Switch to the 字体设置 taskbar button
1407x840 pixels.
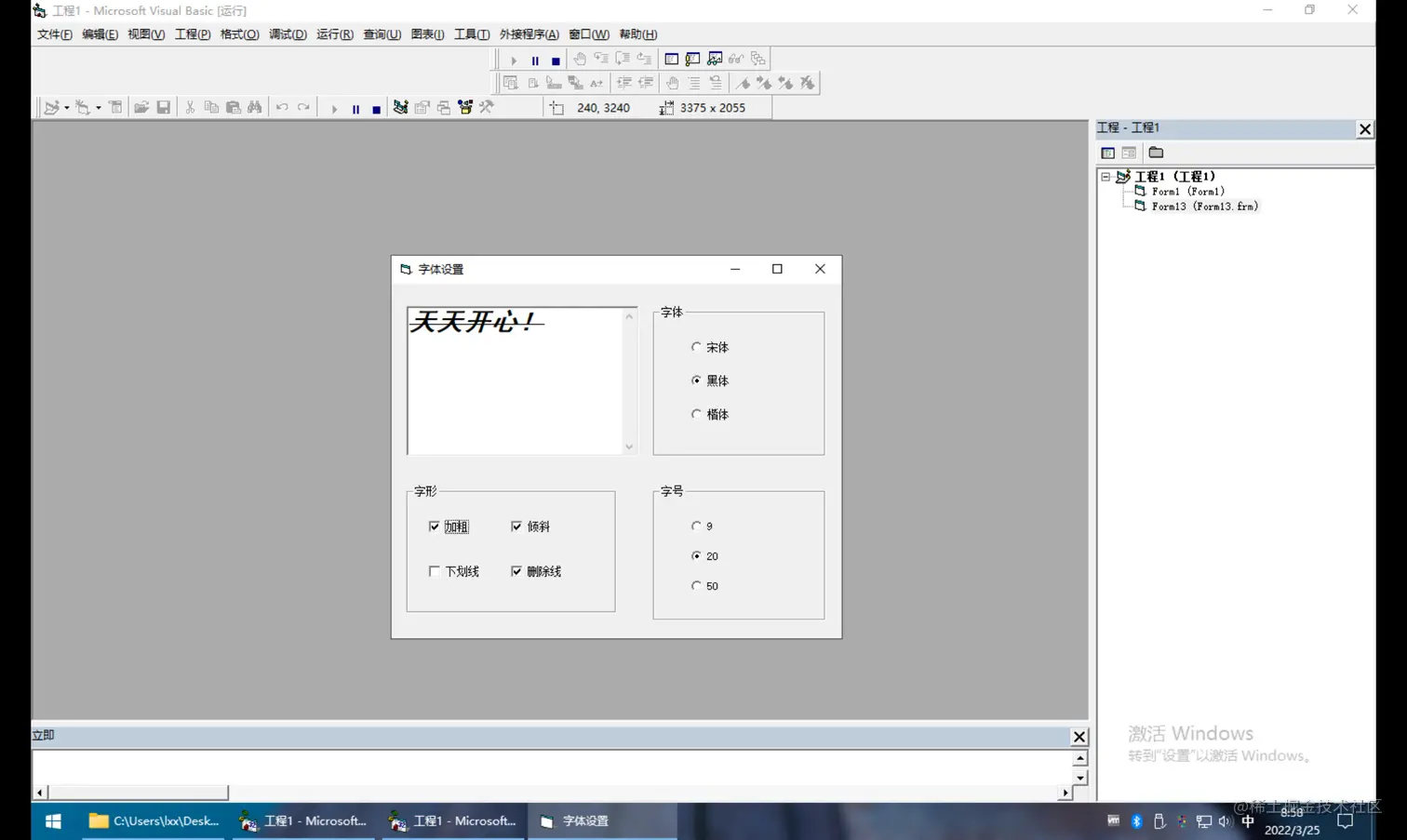(603, 820)
